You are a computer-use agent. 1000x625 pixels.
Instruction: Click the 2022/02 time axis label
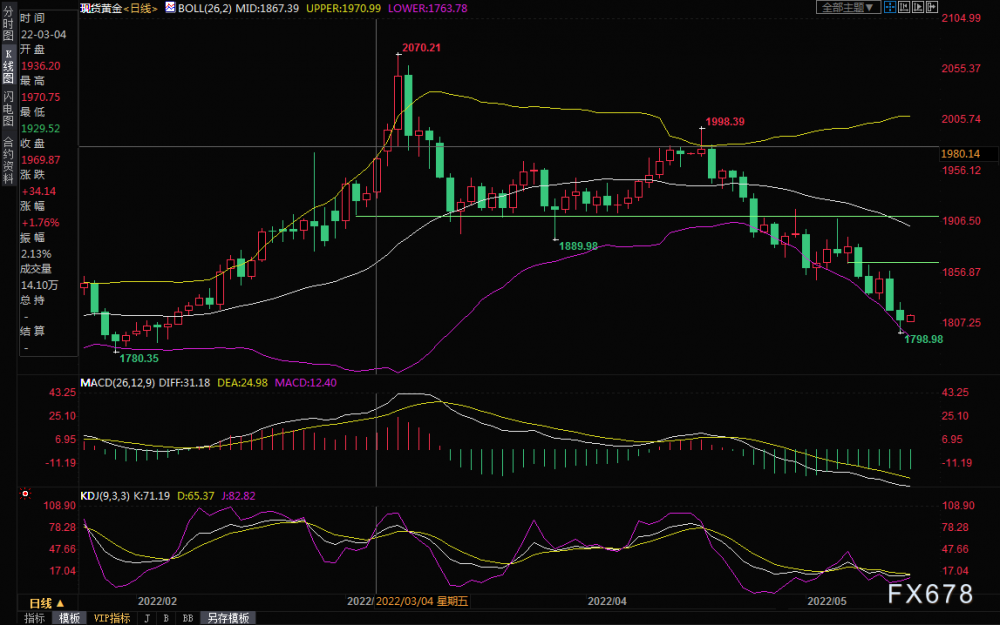[x=157, y=601]
